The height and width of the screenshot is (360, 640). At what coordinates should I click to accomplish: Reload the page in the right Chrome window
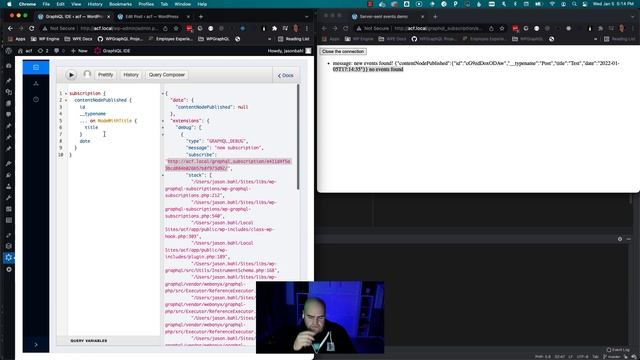(345, 29)
